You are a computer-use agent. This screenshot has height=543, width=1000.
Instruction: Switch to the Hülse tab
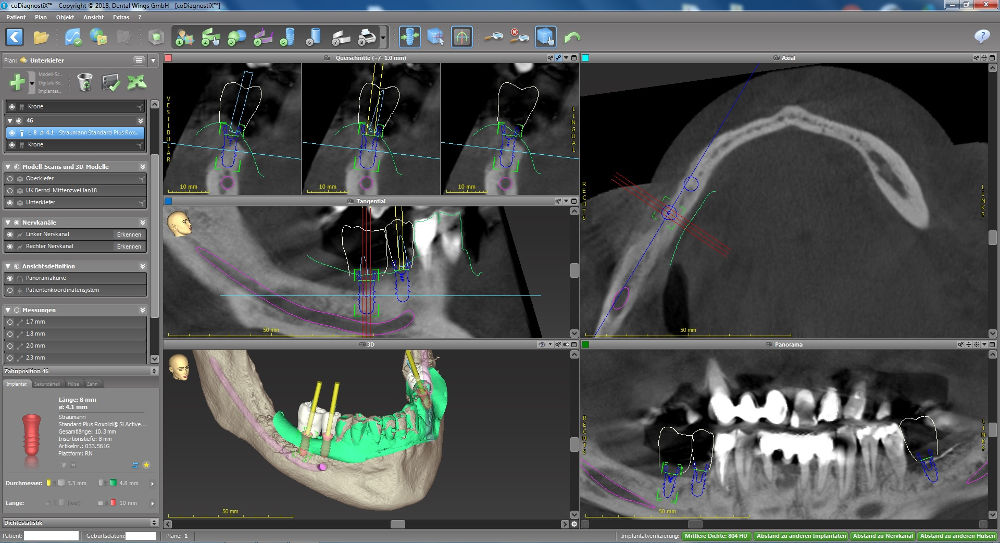tap(74, 383)
